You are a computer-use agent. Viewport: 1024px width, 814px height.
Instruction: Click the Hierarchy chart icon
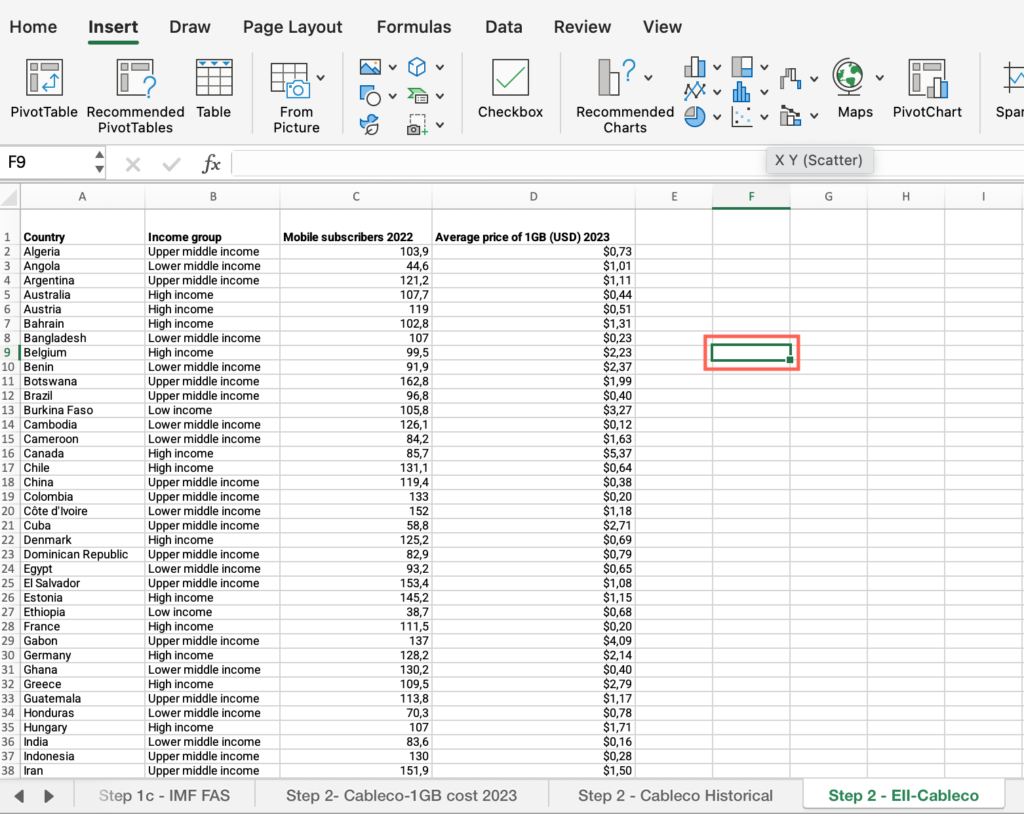tap(742, 67)
